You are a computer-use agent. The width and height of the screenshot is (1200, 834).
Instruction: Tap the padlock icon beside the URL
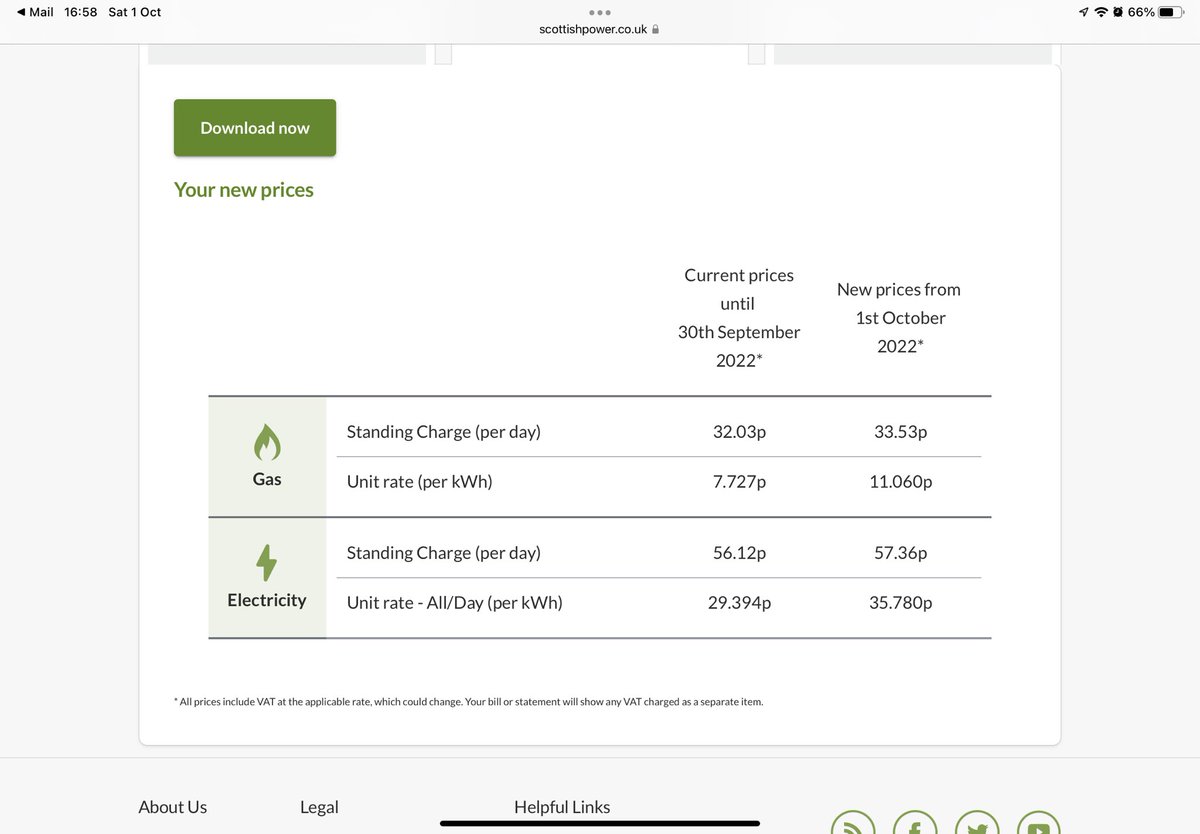click(655, 29)
